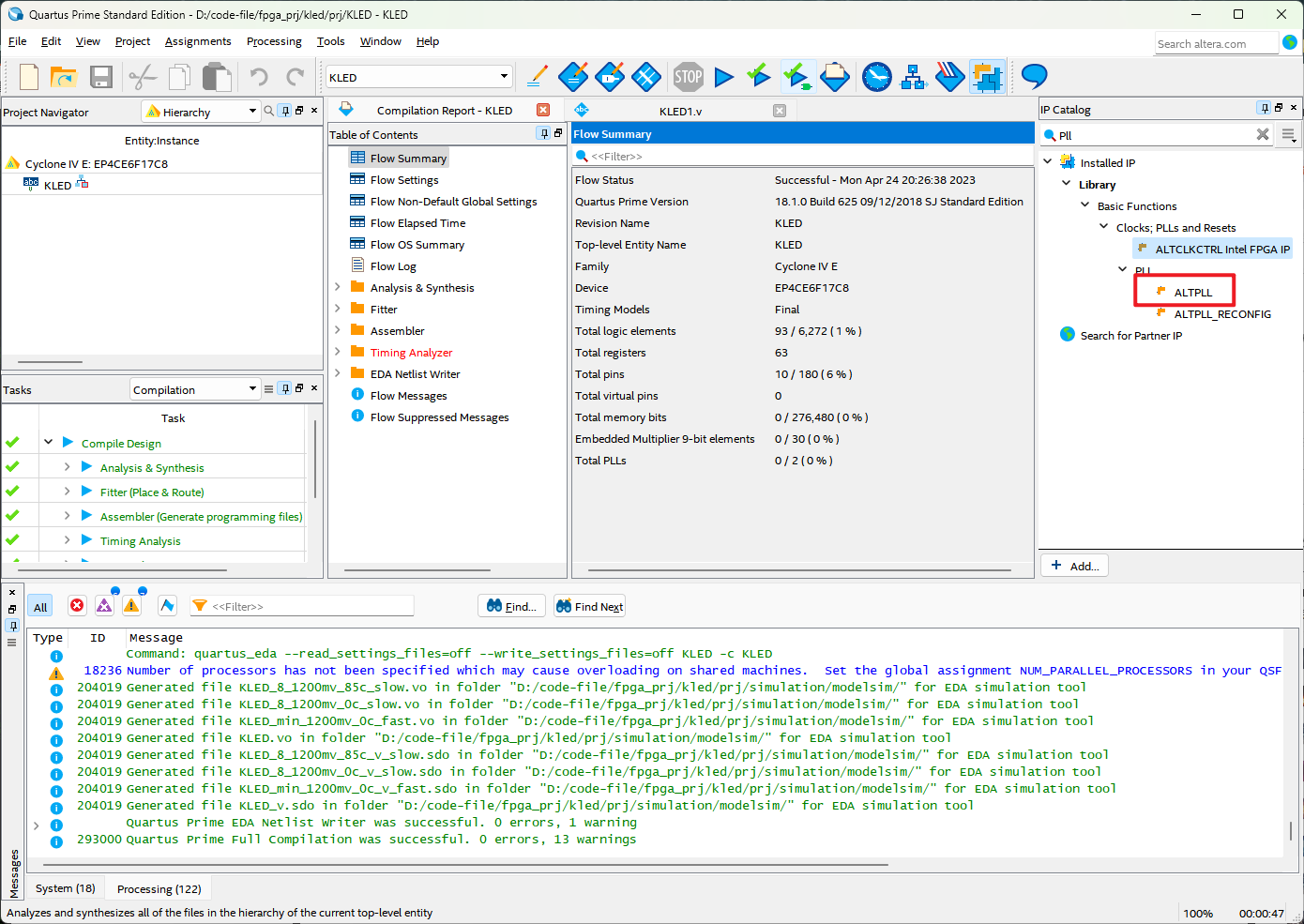Screen dimensions: 1304x924
Task: Start Compilation with the blue play icon
Action: [723, 77]
